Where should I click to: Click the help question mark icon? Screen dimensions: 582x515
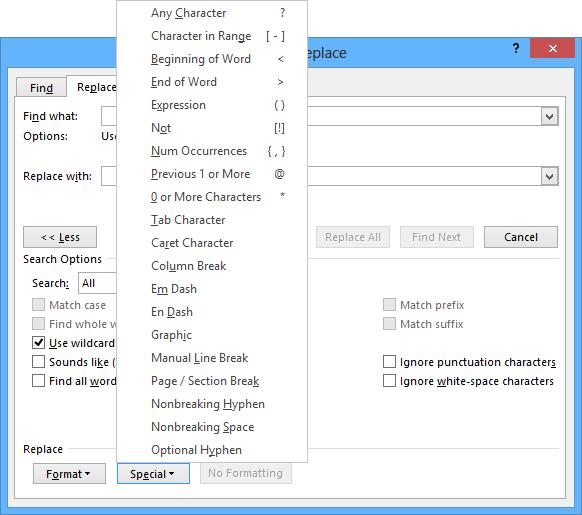516,49
